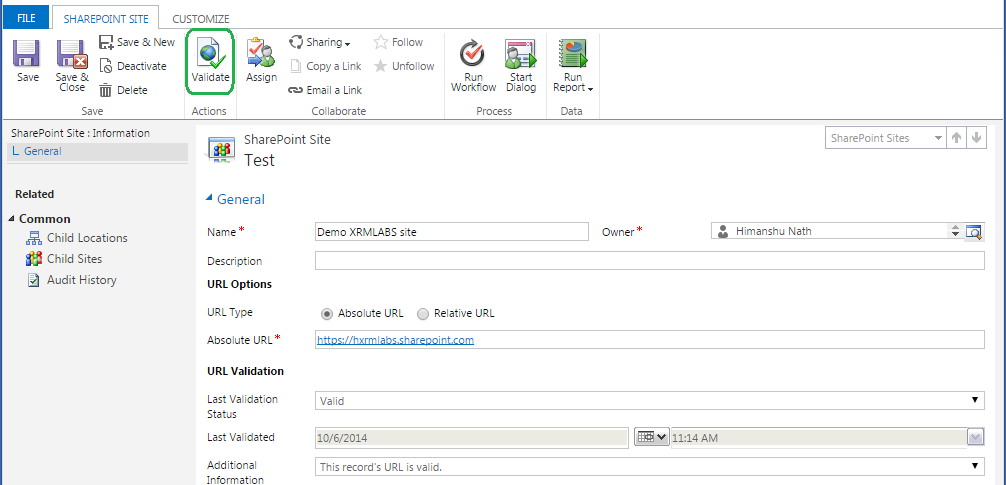Click Save & New in the ribbon

137,42
